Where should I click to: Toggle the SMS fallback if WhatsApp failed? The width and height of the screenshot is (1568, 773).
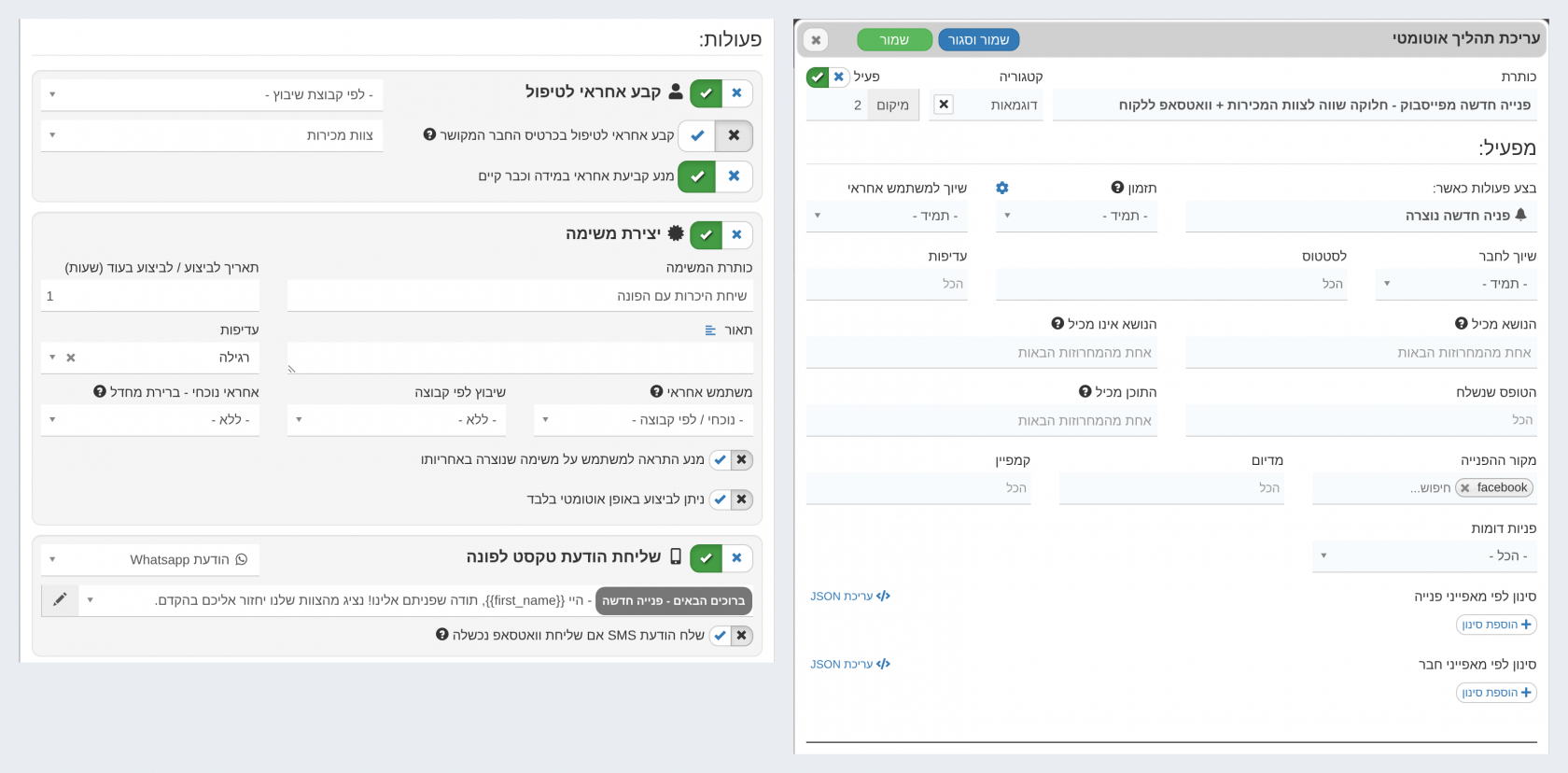point(731,636)
